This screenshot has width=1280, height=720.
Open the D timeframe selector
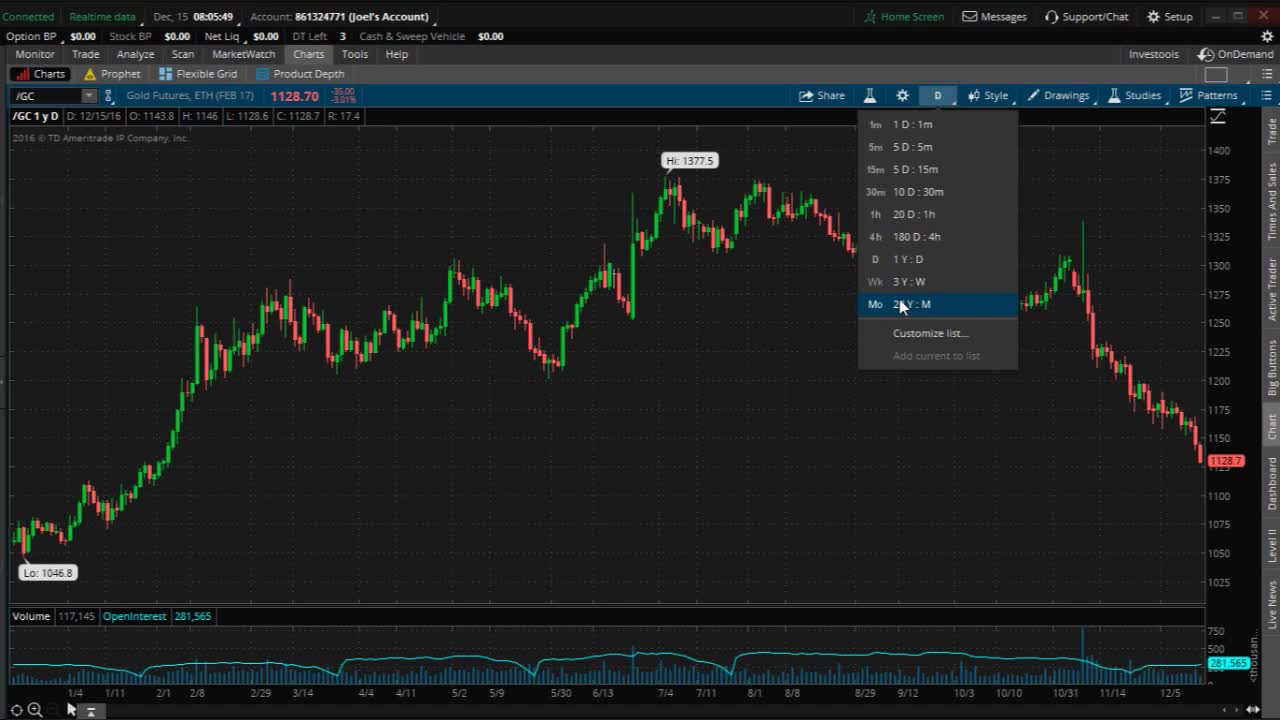938,96
